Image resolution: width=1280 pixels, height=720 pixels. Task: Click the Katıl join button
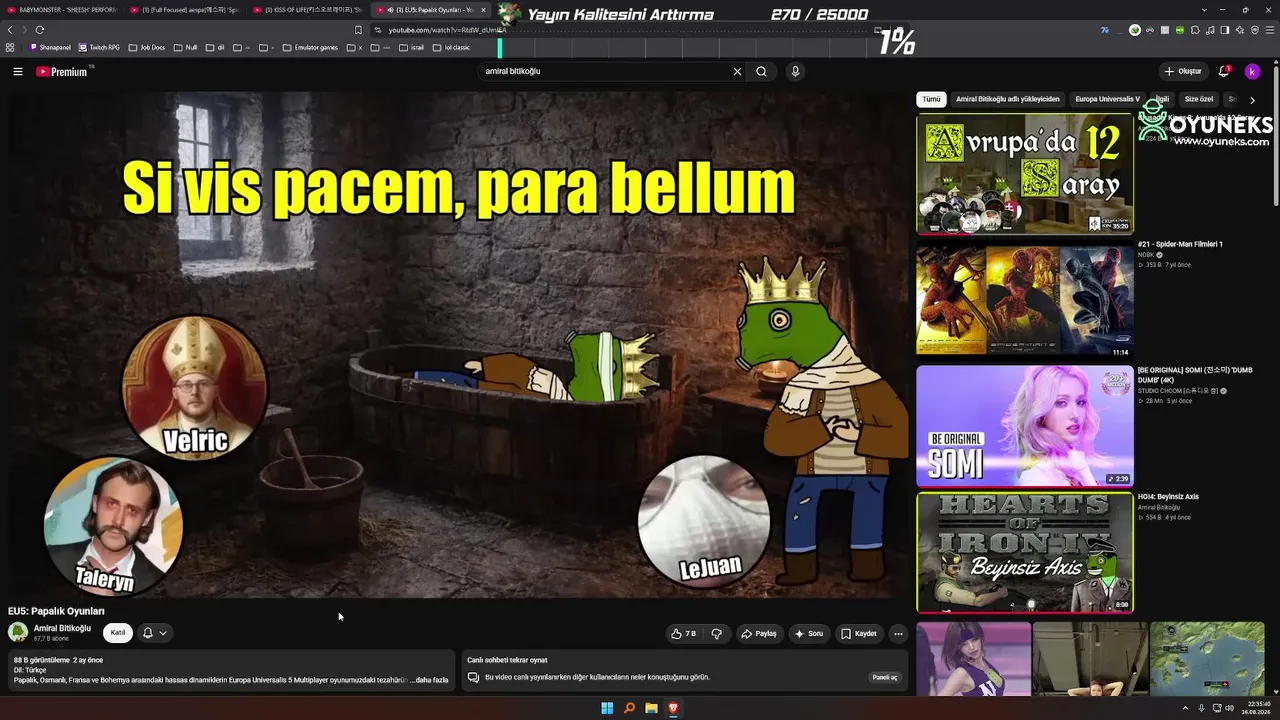118,633
